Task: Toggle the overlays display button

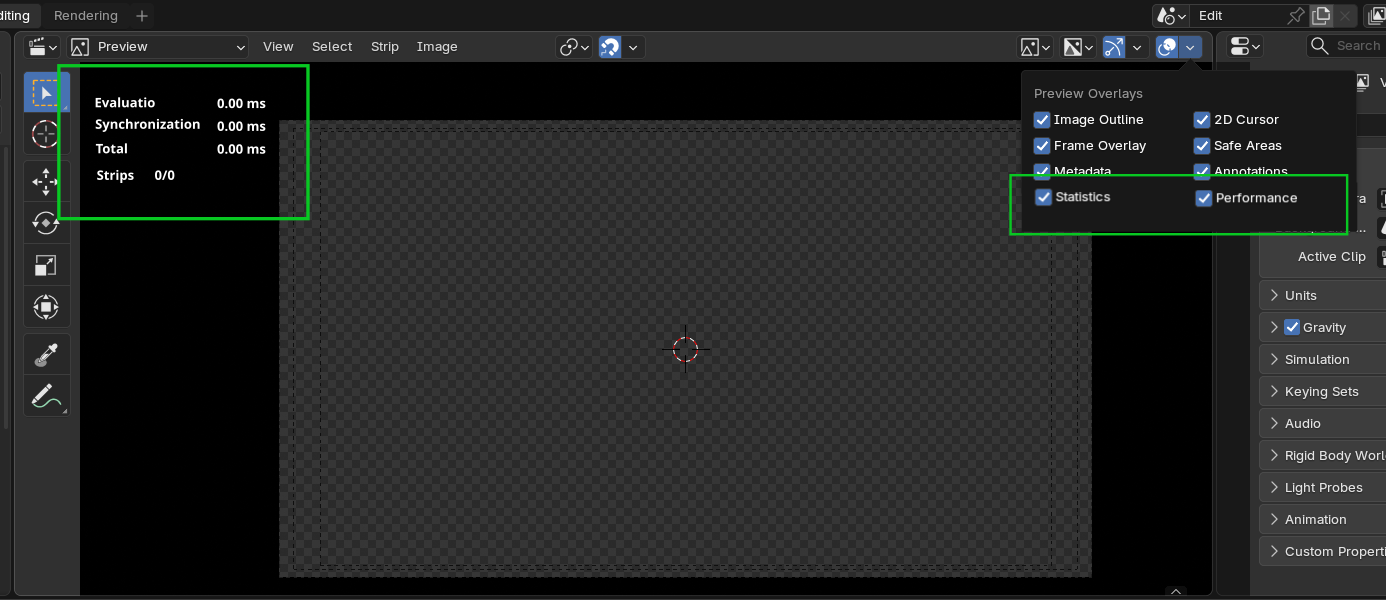Action: 1166,47
